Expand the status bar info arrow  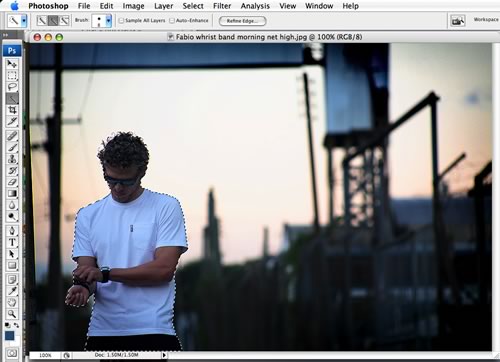point(164,355)
